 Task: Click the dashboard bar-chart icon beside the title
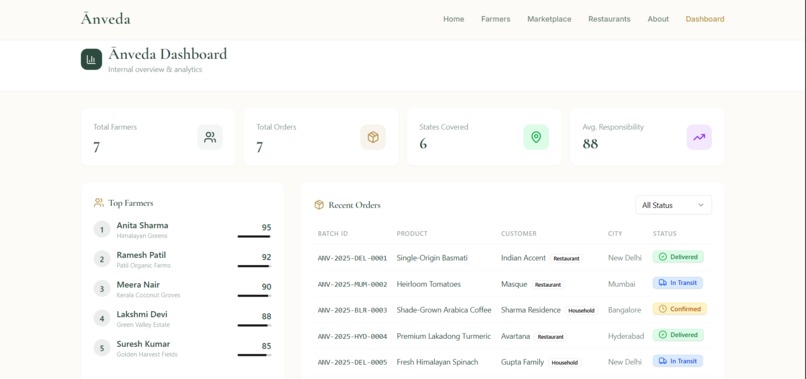[91, 59]
